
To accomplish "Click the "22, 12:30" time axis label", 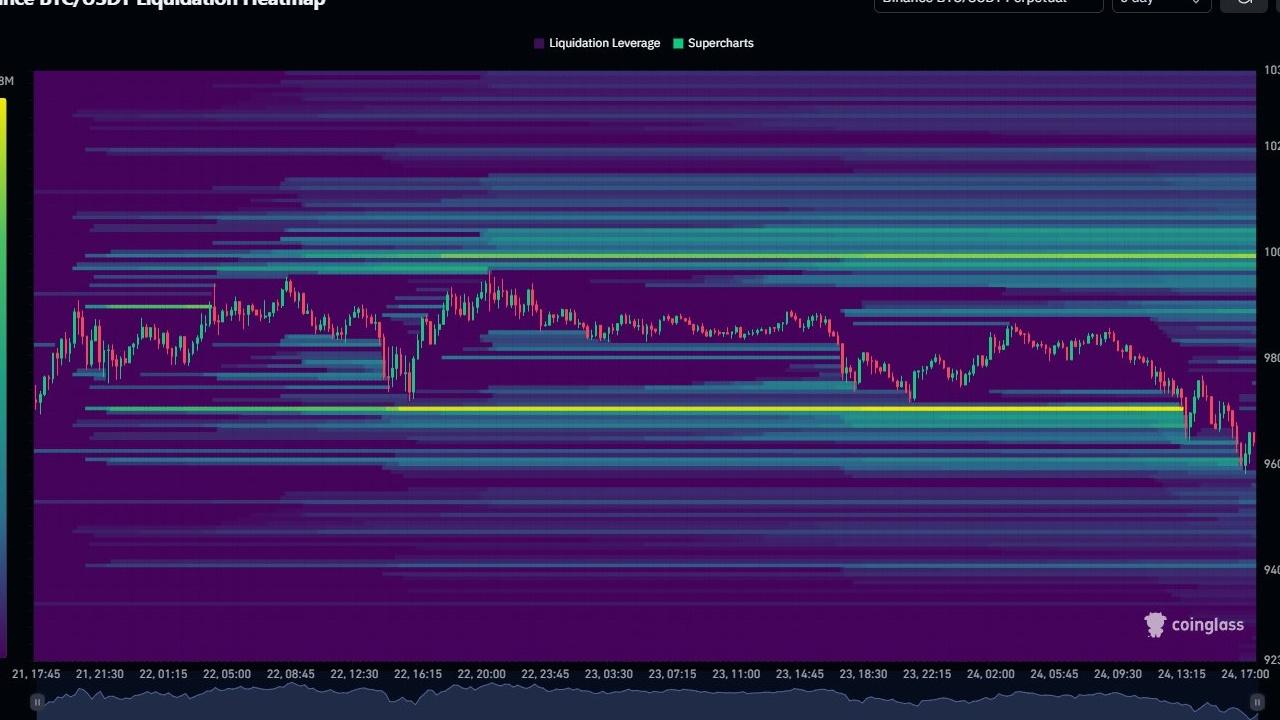I will click(354, 674).
